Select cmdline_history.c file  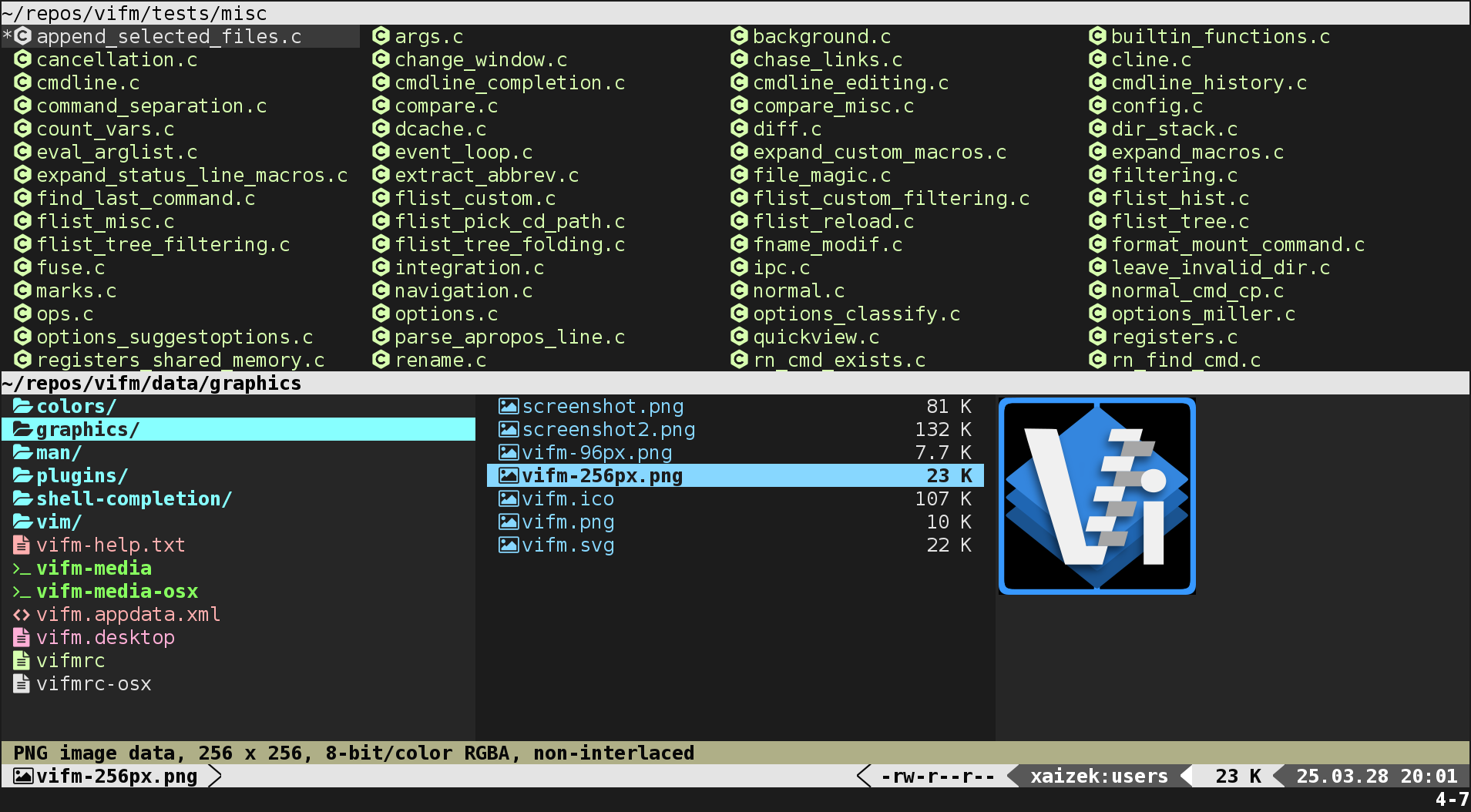coord(1209,82)
